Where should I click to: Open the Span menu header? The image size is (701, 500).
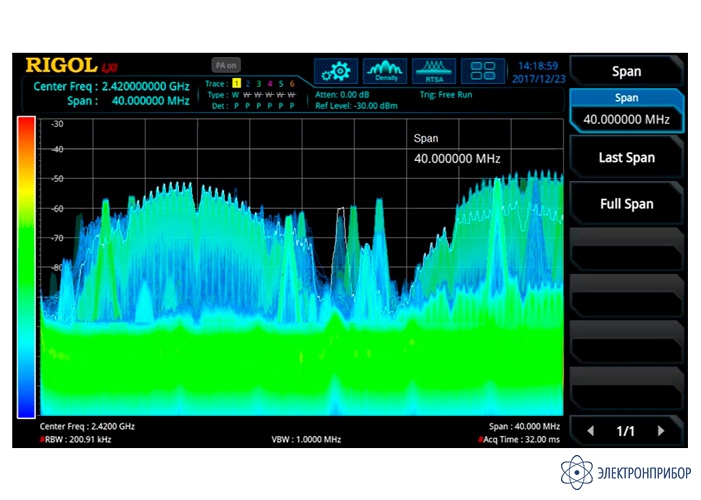(626, 72)
